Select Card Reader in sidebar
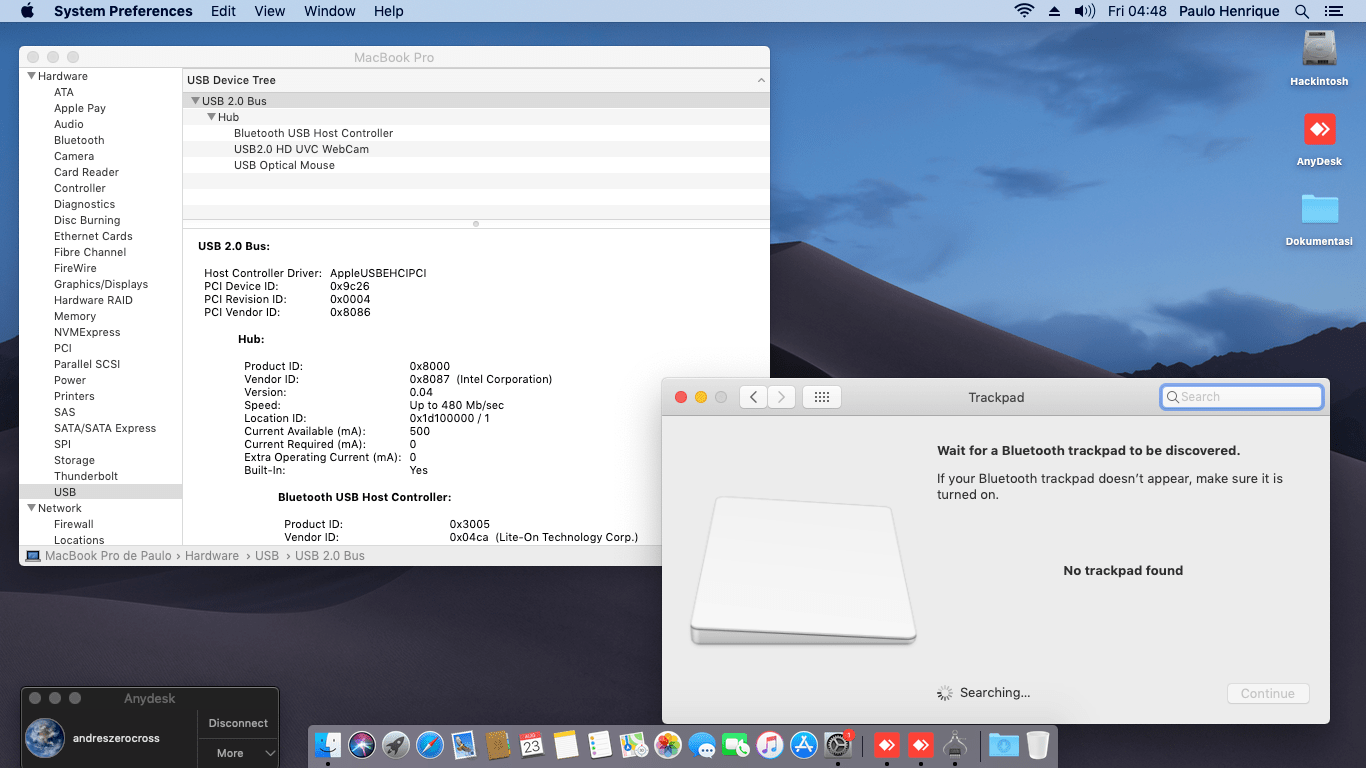1366x768 pixels. tap(86, 172)
